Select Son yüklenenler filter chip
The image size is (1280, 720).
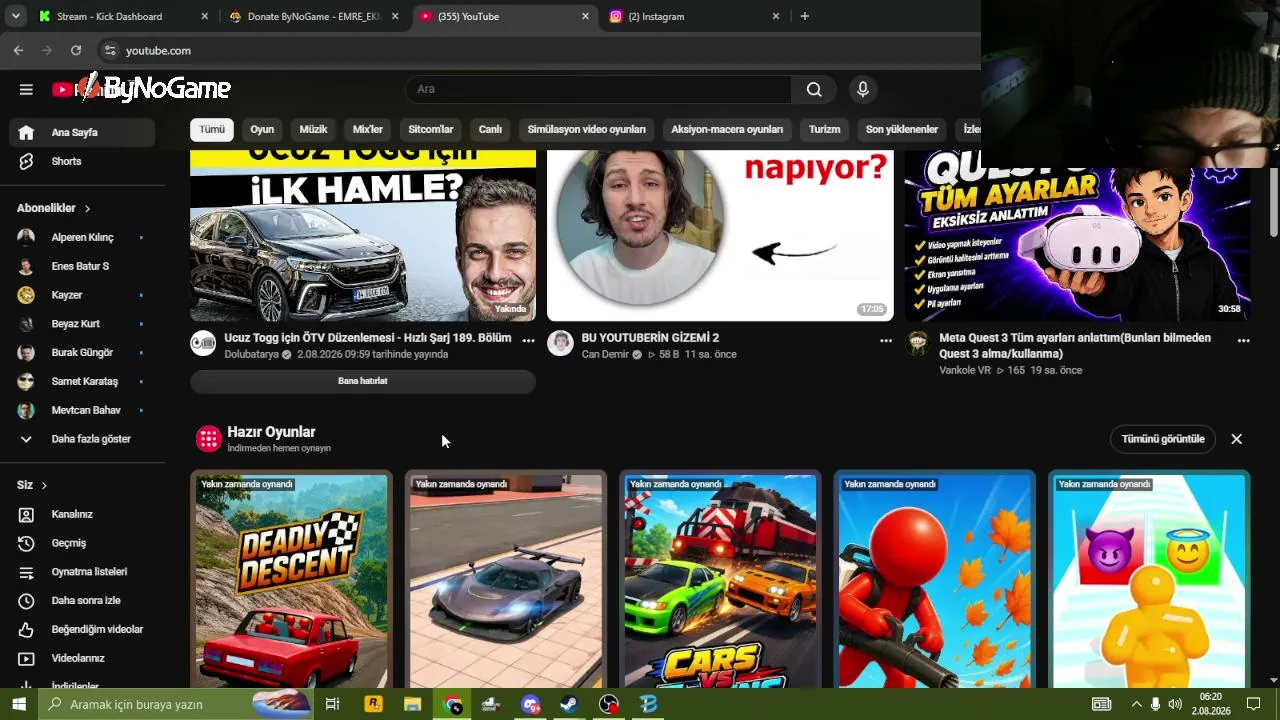902,129
